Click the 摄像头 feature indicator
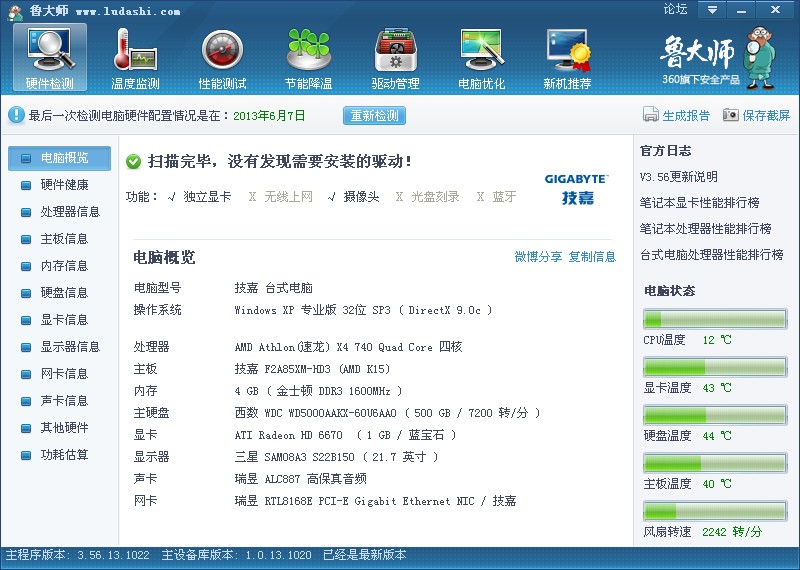Image resolution: width=800 pixels, height=570 pixels. 353,196
